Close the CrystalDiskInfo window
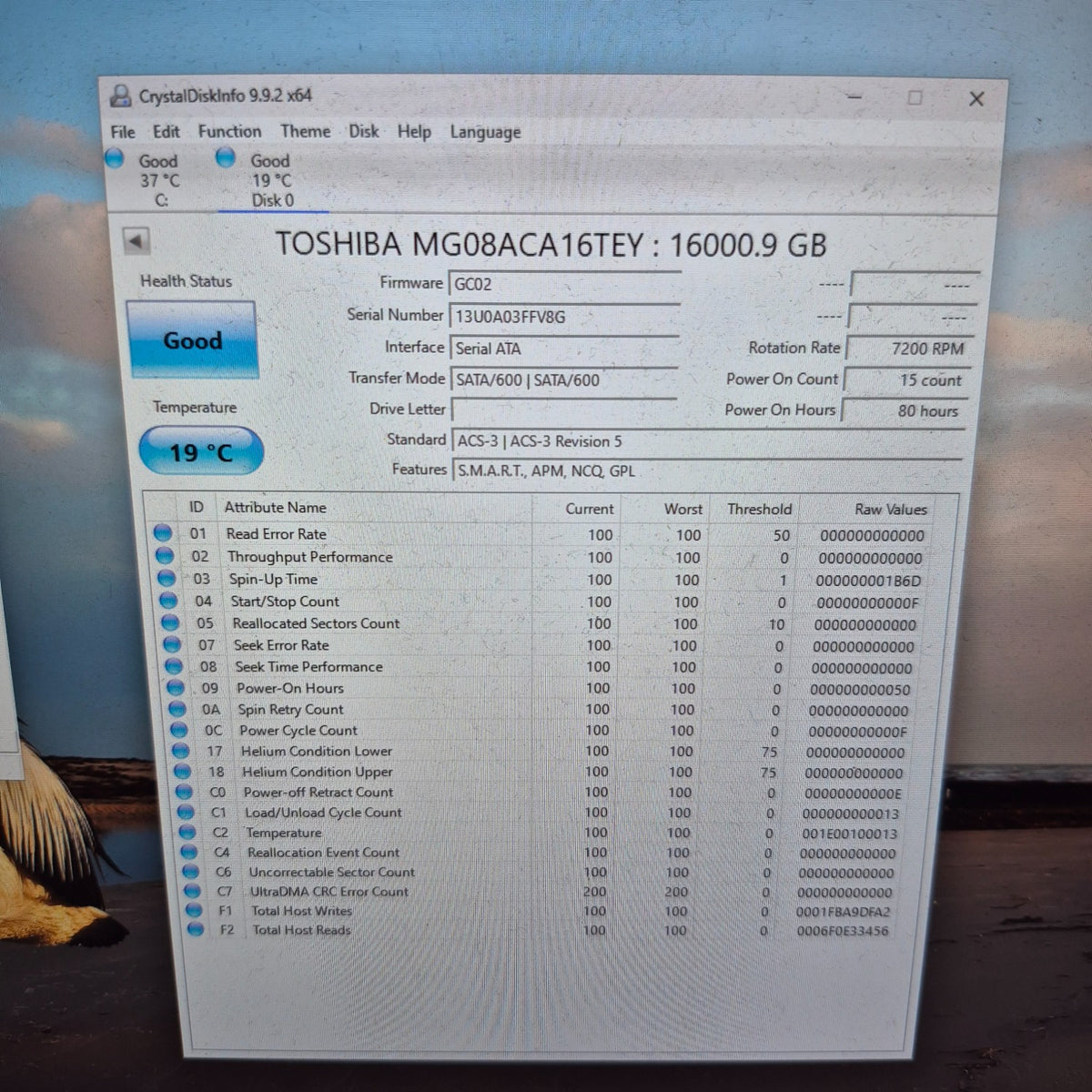1092x1092 pixels. tap(976, 99)
